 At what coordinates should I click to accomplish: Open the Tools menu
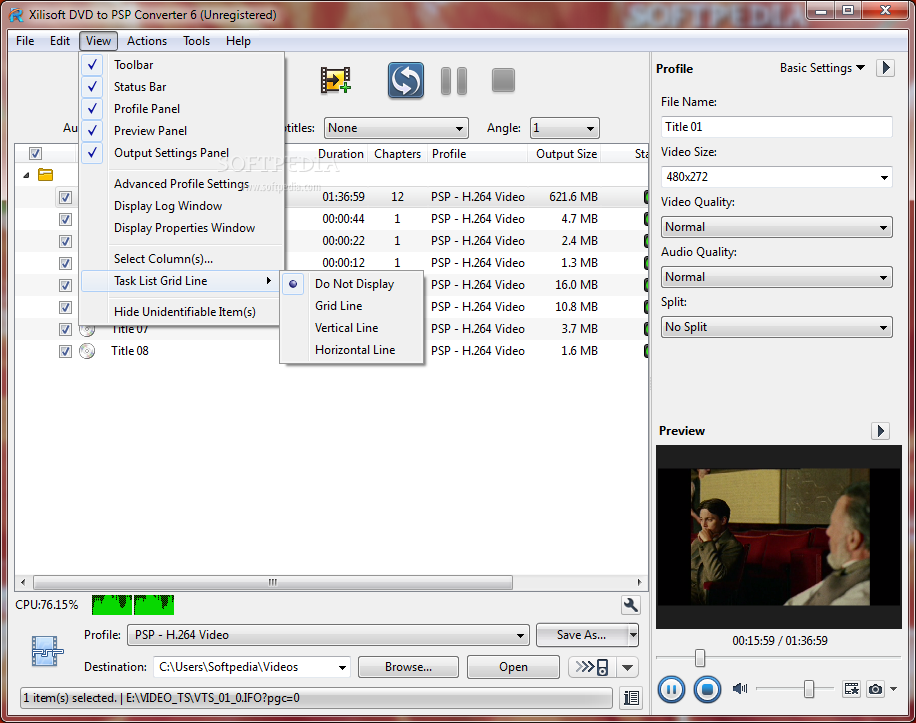pos(196,41)
